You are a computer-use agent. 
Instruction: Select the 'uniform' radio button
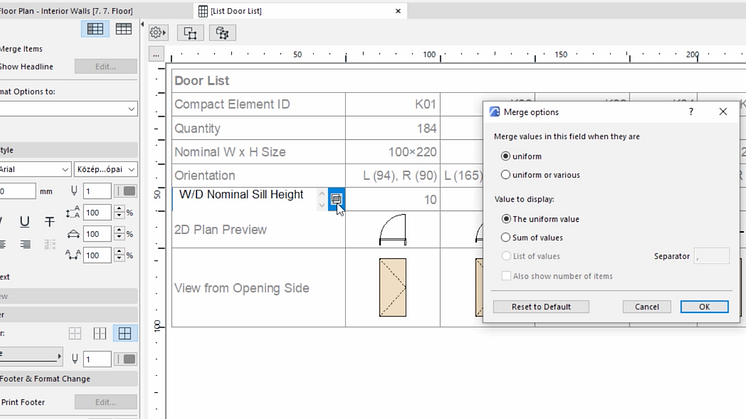[506, 156]
